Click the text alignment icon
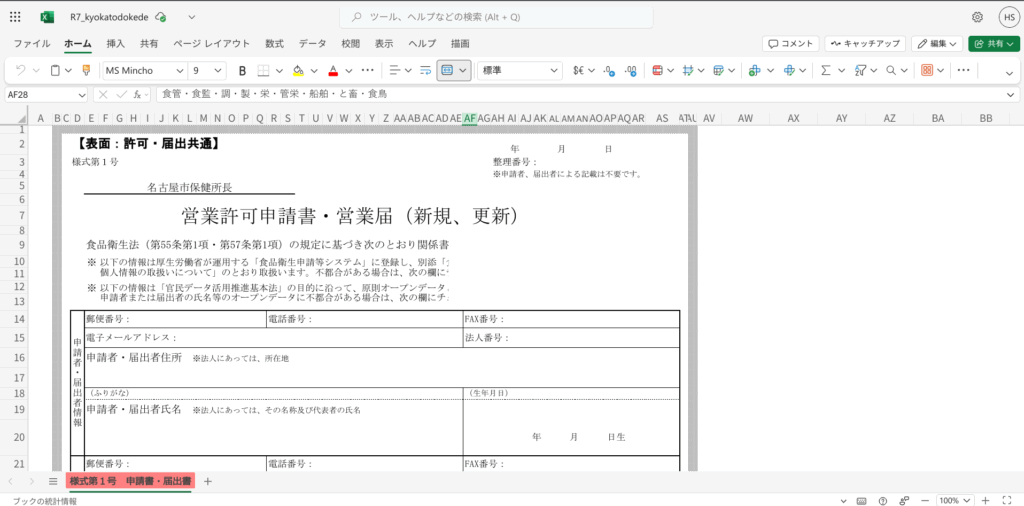The height and width of the screenshot is (506, 1024). [394, 71]
